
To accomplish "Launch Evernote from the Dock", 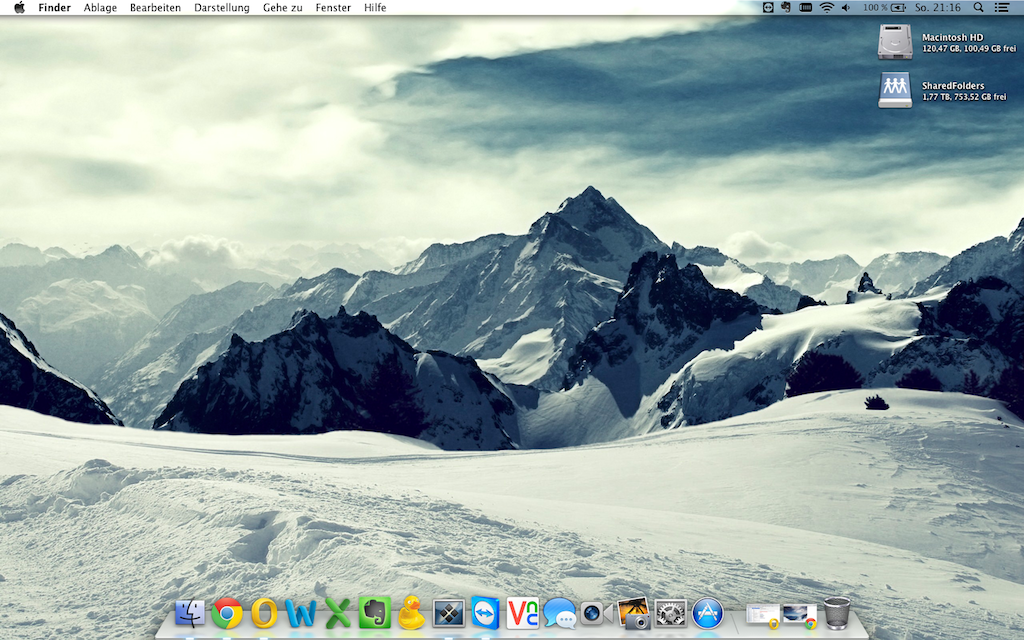I will (x=374, y=612).
